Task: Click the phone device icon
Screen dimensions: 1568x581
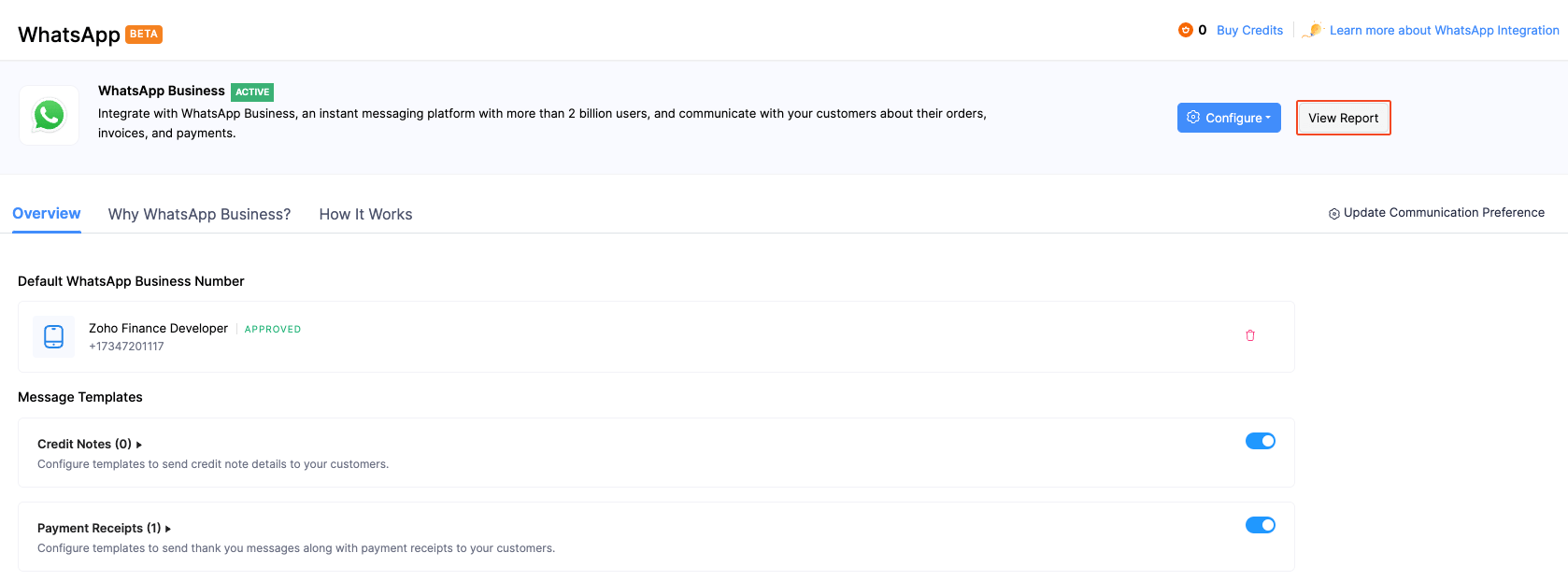Action: 54,336
